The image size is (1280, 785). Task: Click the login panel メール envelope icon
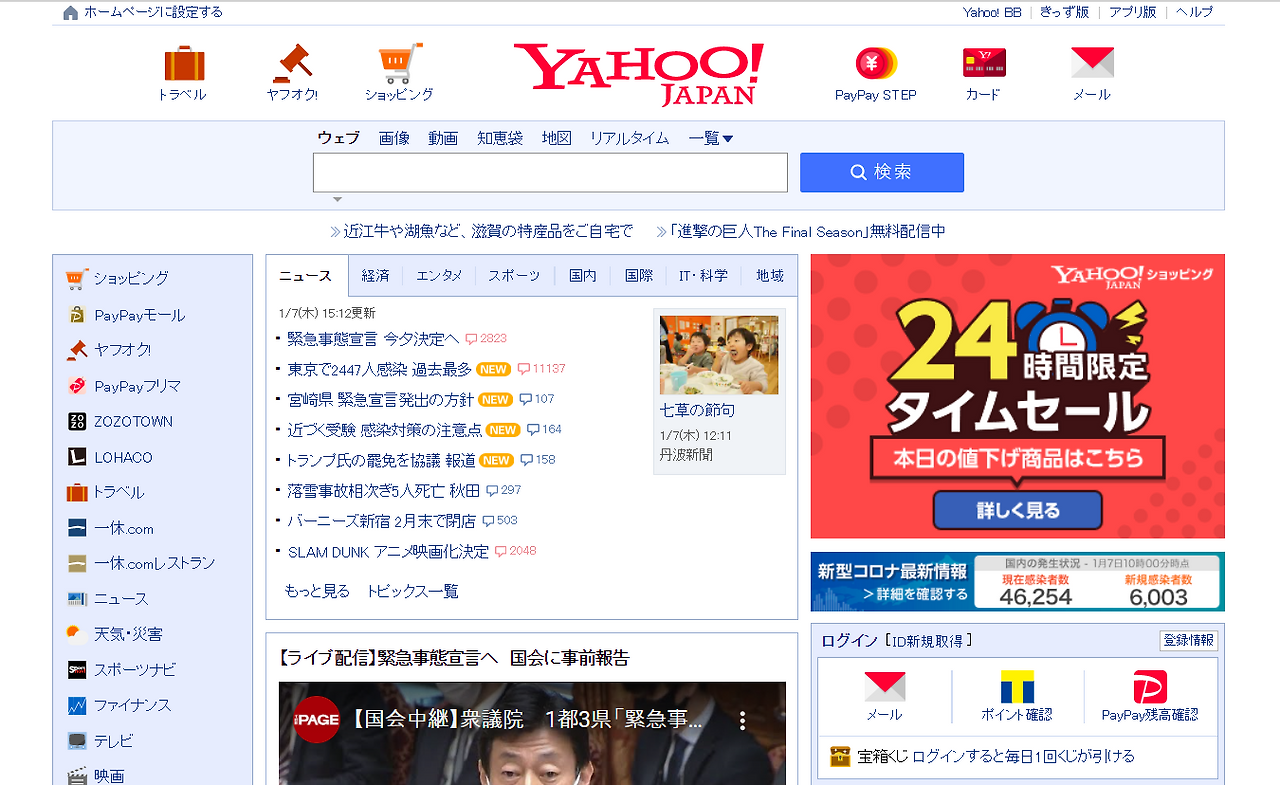[x=885, y=686]
